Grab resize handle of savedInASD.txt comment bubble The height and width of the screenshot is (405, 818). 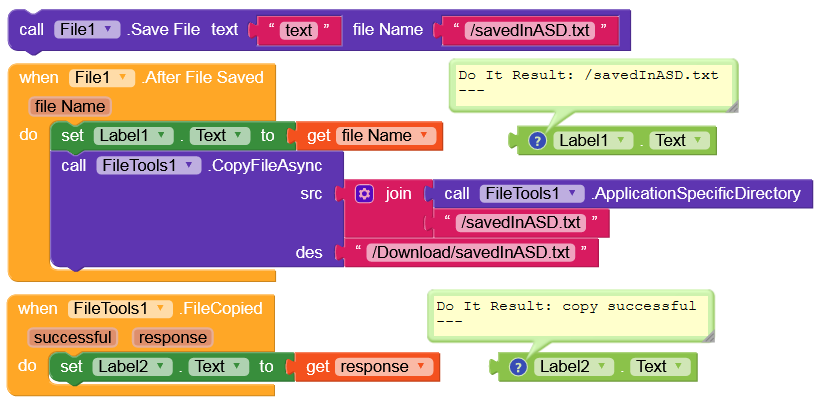pos(733,106)
